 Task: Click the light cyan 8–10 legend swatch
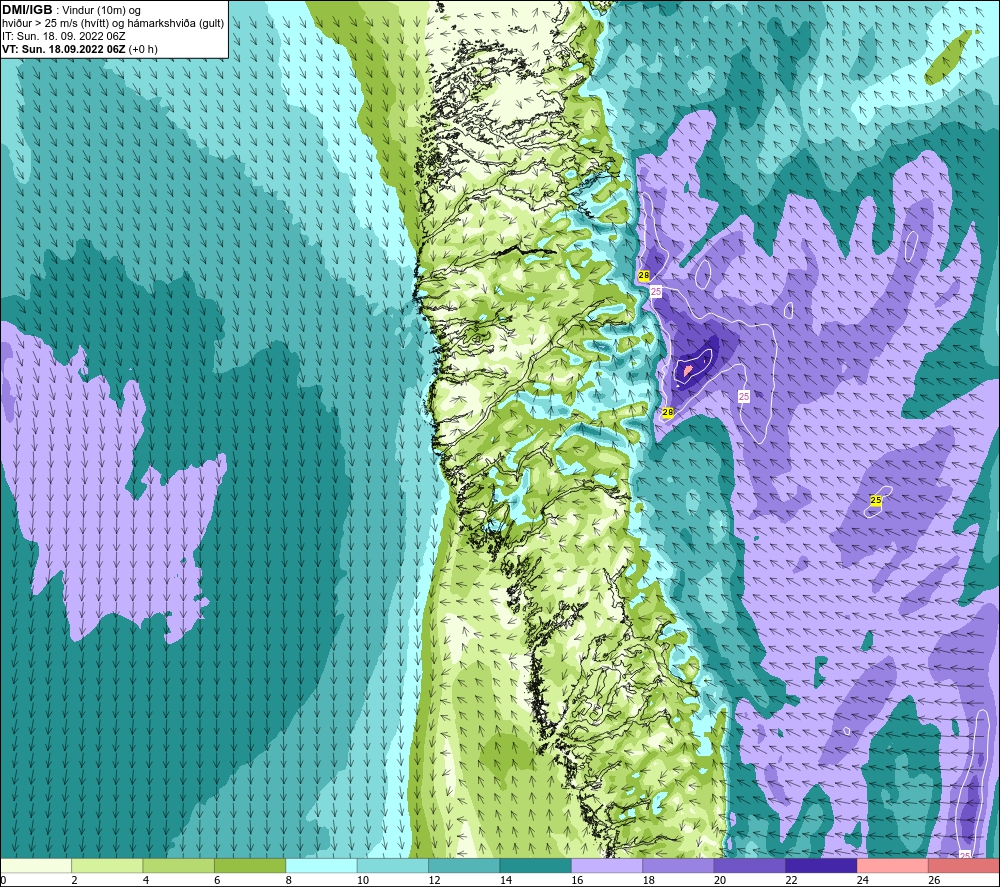pyautogui.click(x=321, y=865)
